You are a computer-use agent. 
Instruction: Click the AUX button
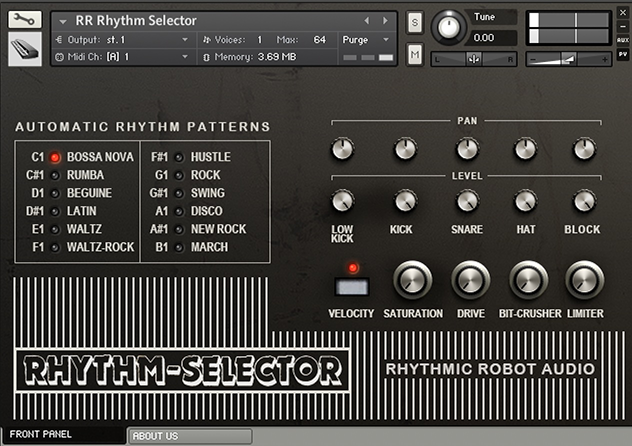(x=623, y=40)
